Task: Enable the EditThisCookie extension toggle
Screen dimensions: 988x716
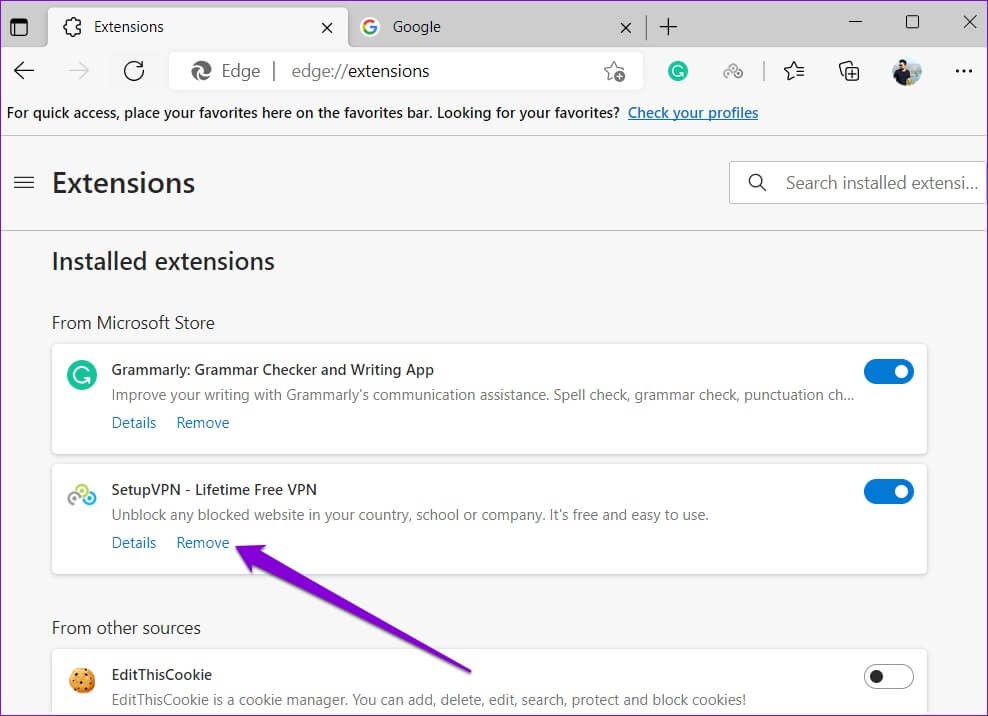Action: pos(888,677)
